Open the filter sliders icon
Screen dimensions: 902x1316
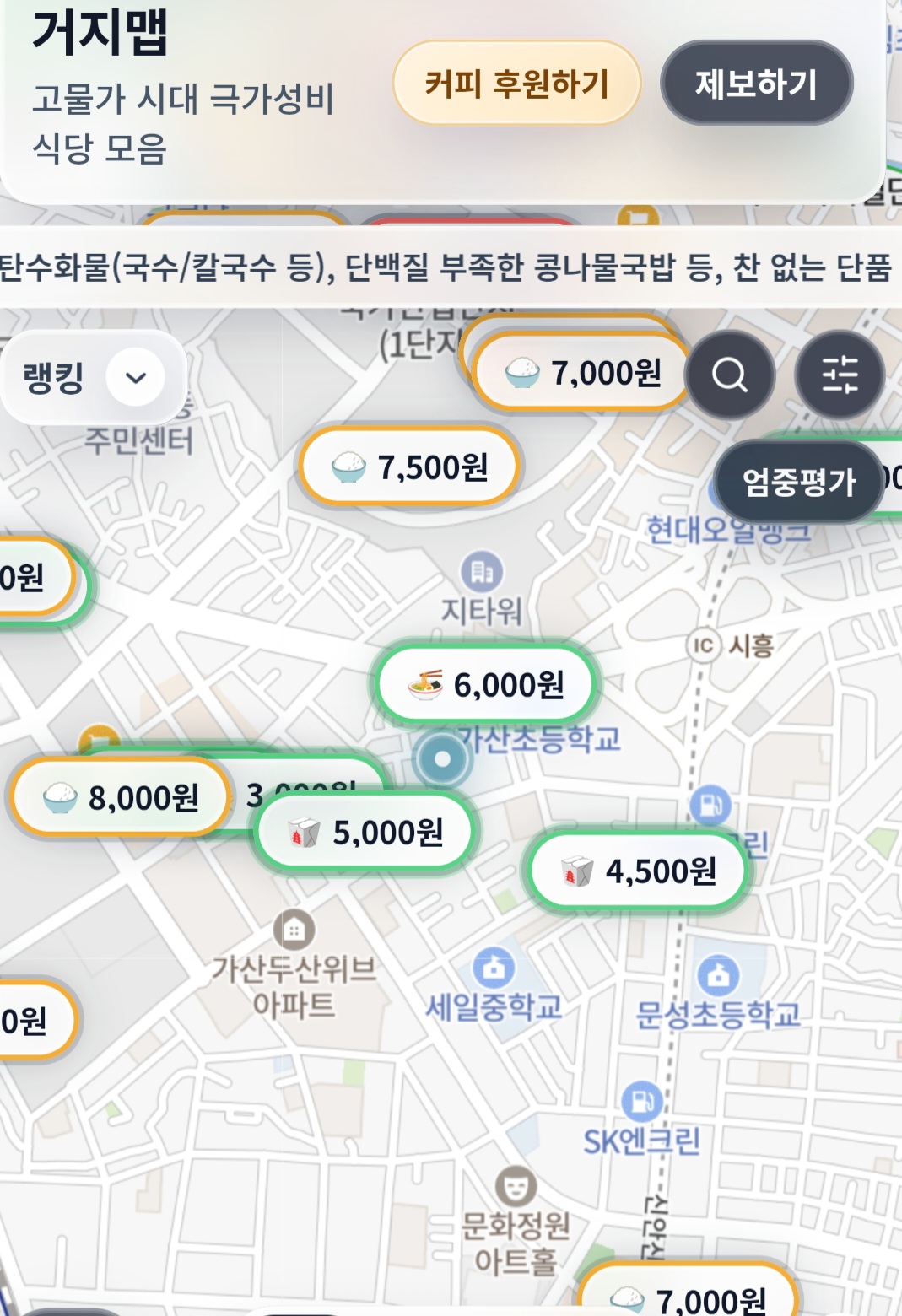[840, 375]
